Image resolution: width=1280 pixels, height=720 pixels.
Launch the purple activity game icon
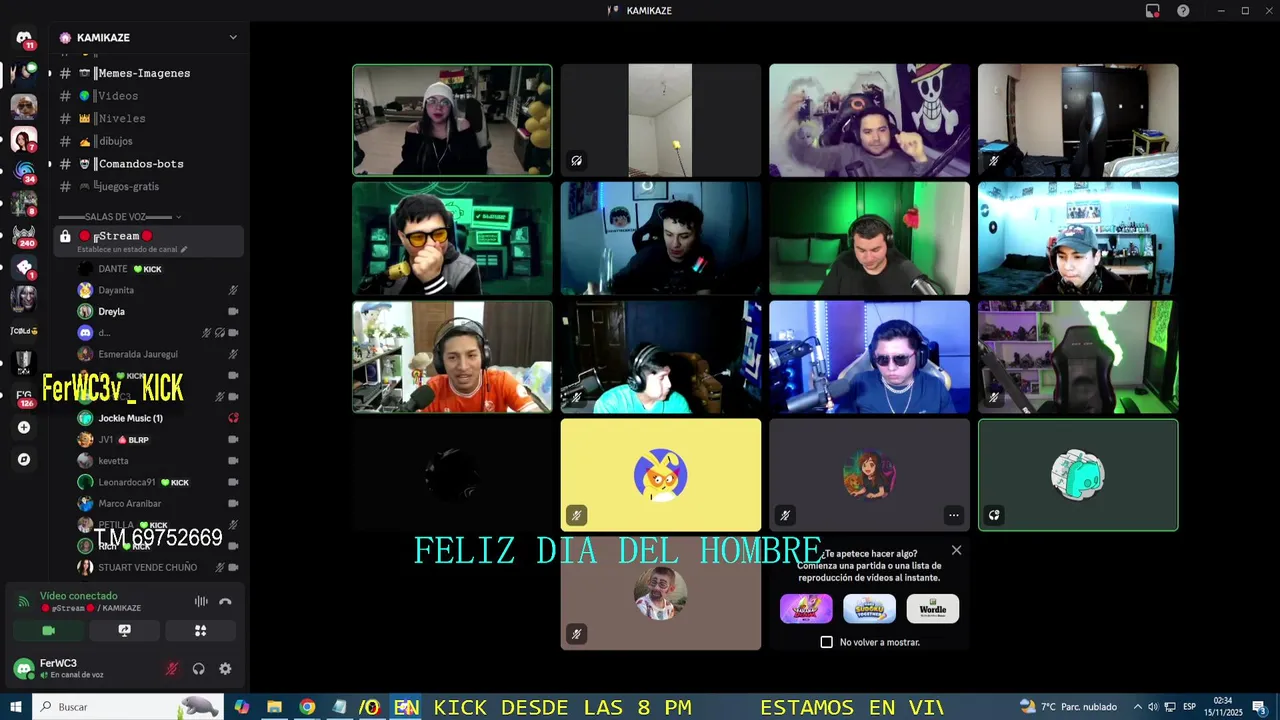click(806, 608)
